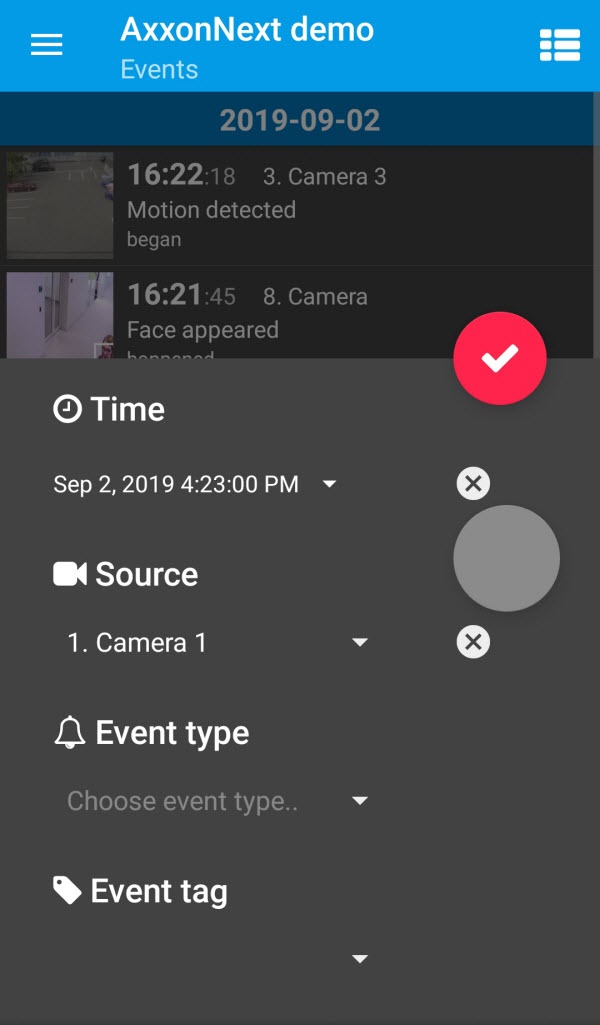The width and height of the screenshot is (600, 1025).
Task: Confirm filter with red checkmark button
Action: [499, 359]
